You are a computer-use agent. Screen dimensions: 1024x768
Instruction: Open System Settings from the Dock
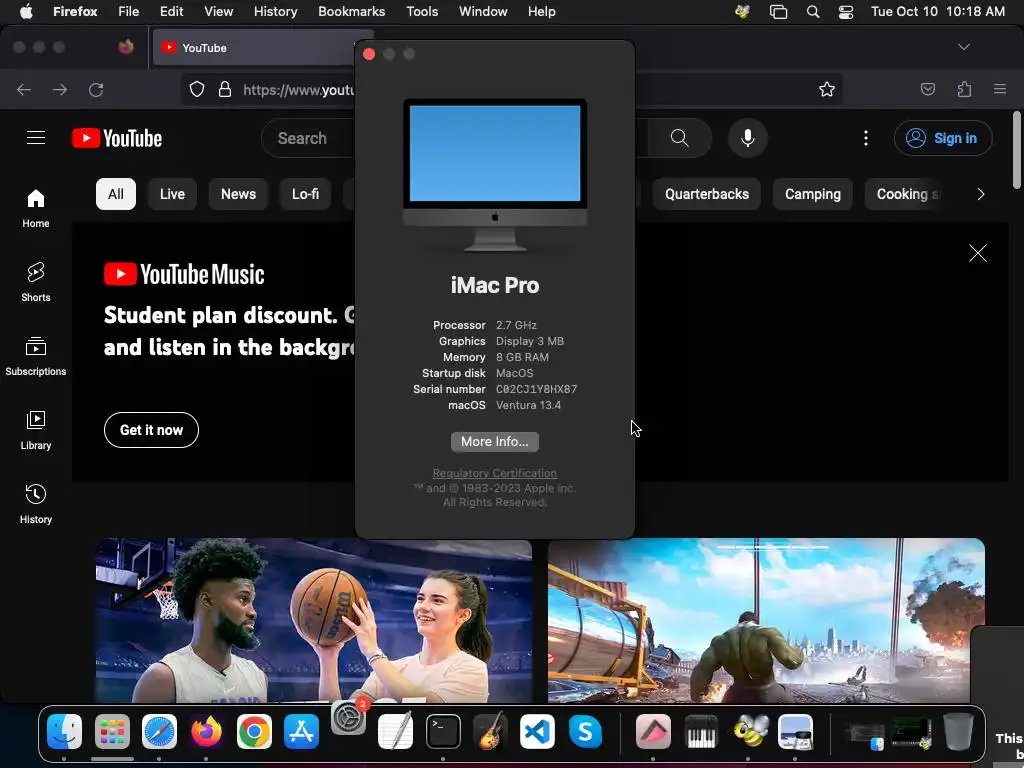pos(349,718)
